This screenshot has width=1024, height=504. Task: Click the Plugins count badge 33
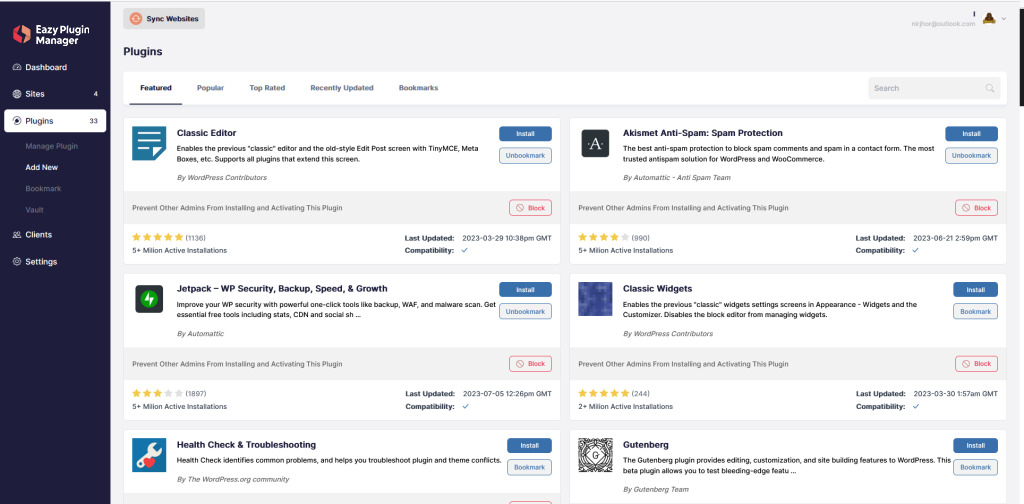point(93,121)
